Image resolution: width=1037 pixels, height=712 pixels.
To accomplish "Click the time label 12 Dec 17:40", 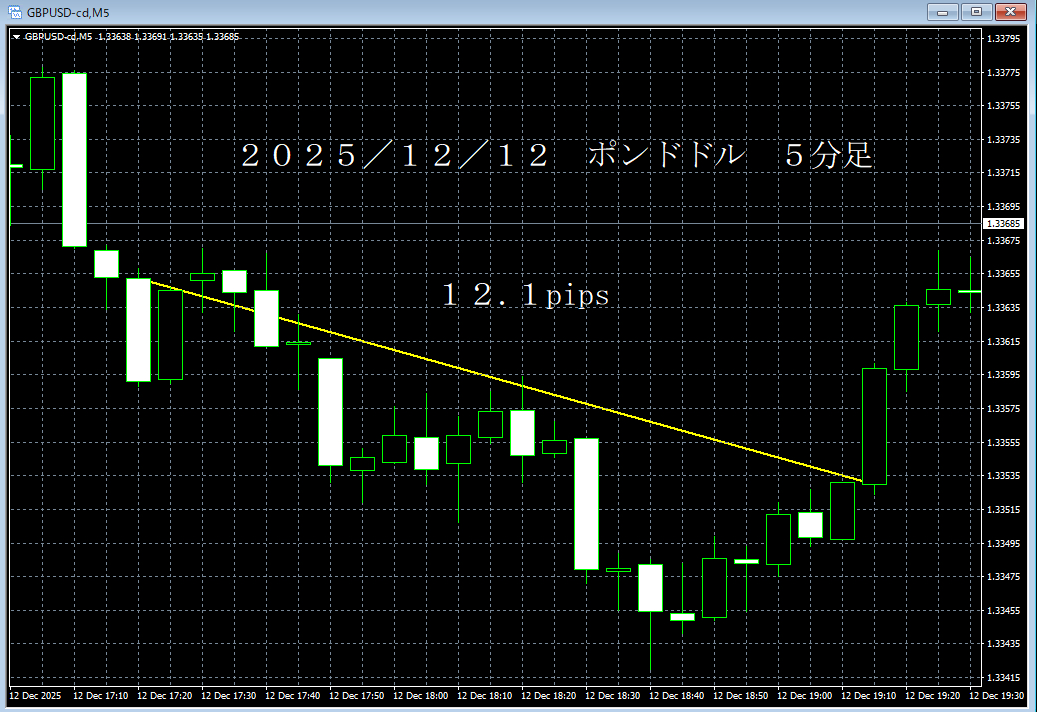I will [x=293, y=695].
